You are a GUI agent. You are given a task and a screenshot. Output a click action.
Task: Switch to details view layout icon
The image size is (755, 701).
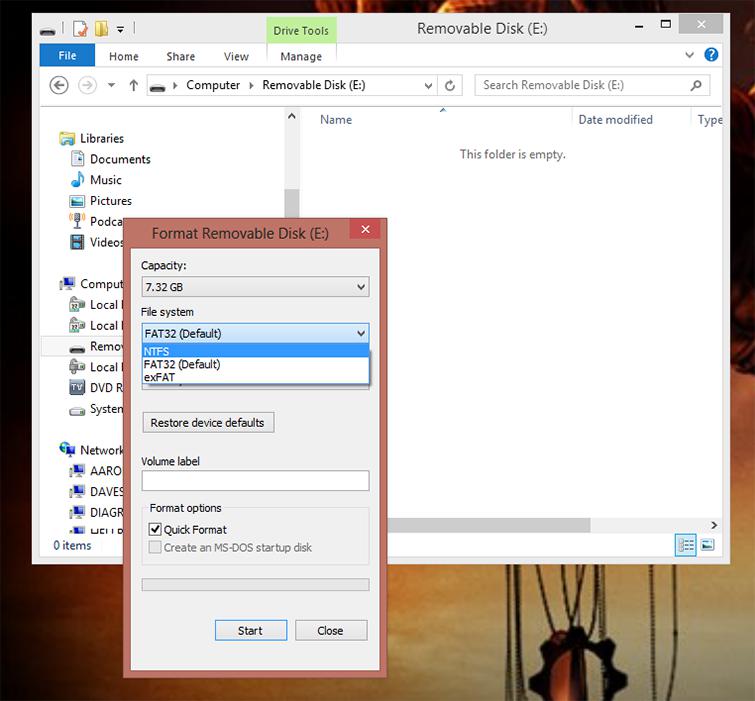pyautogui.click(x=685, y=545)
